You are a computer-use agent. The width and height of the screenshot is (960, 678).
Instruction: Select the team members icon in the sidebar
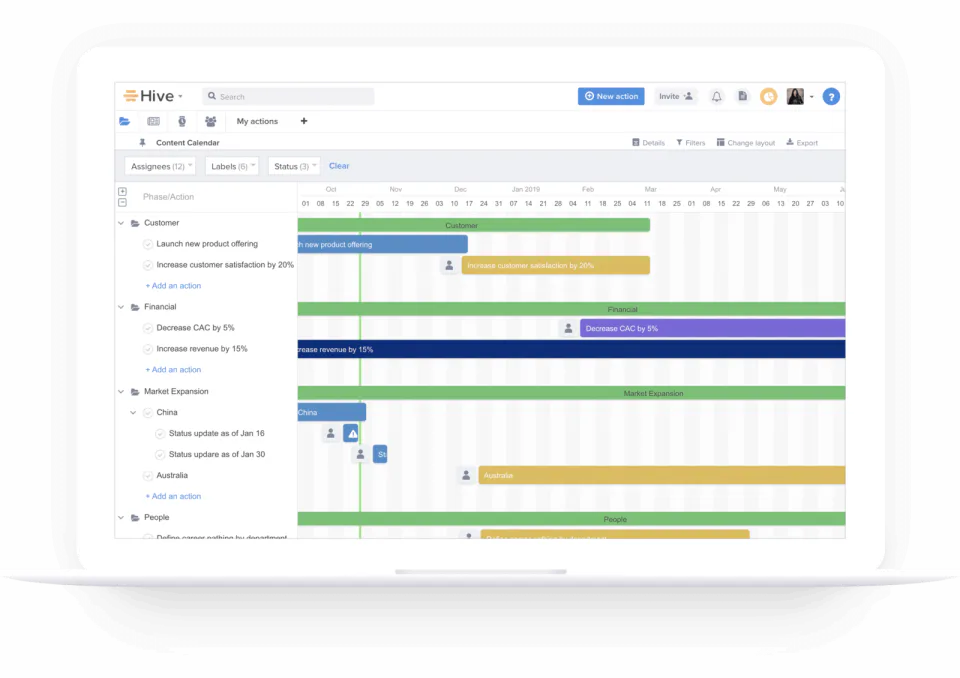click(209, 120)
